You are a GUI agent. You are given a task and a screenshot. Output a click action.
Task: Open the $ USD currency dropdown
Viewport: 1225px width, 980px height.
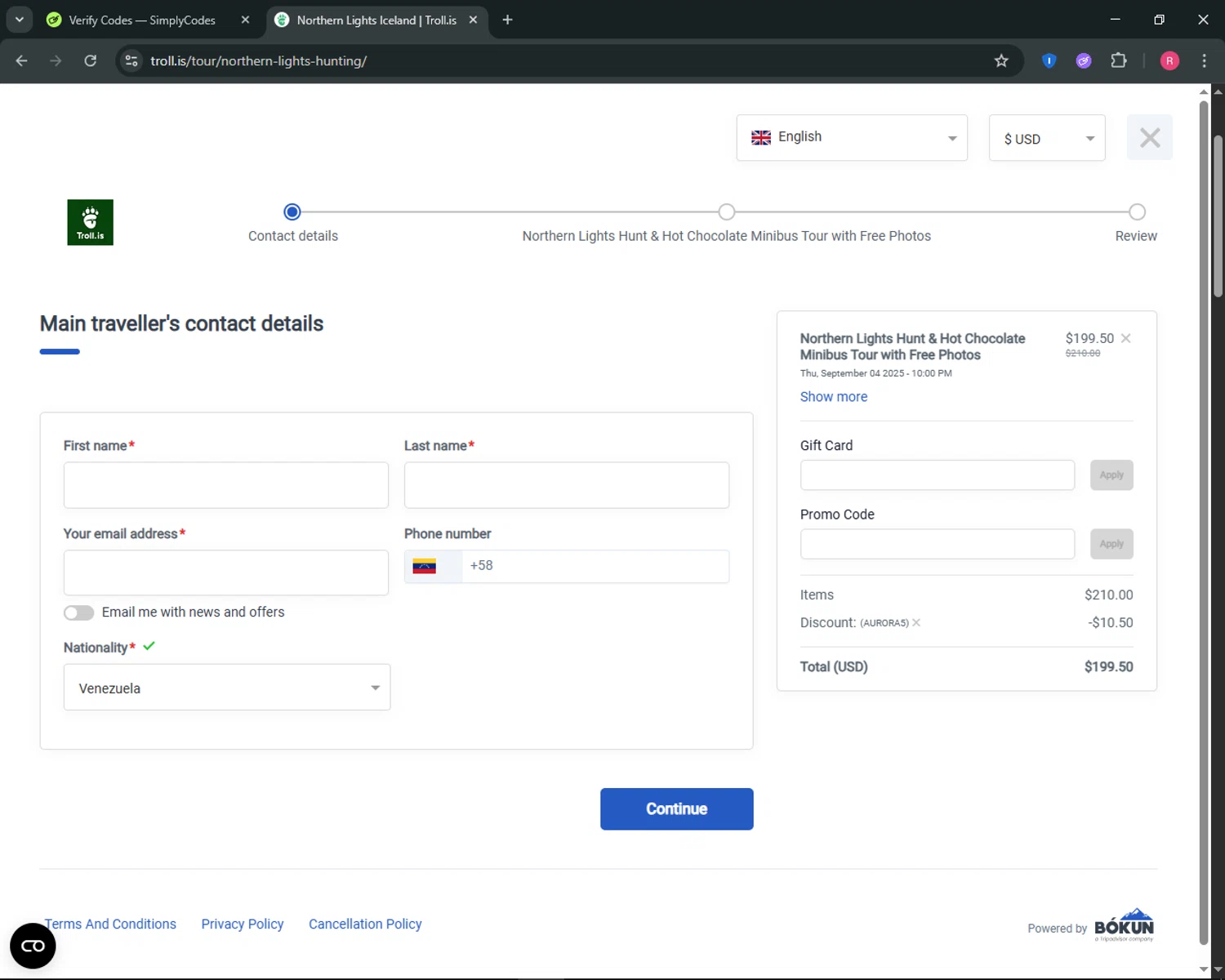tap(1047, 137)
